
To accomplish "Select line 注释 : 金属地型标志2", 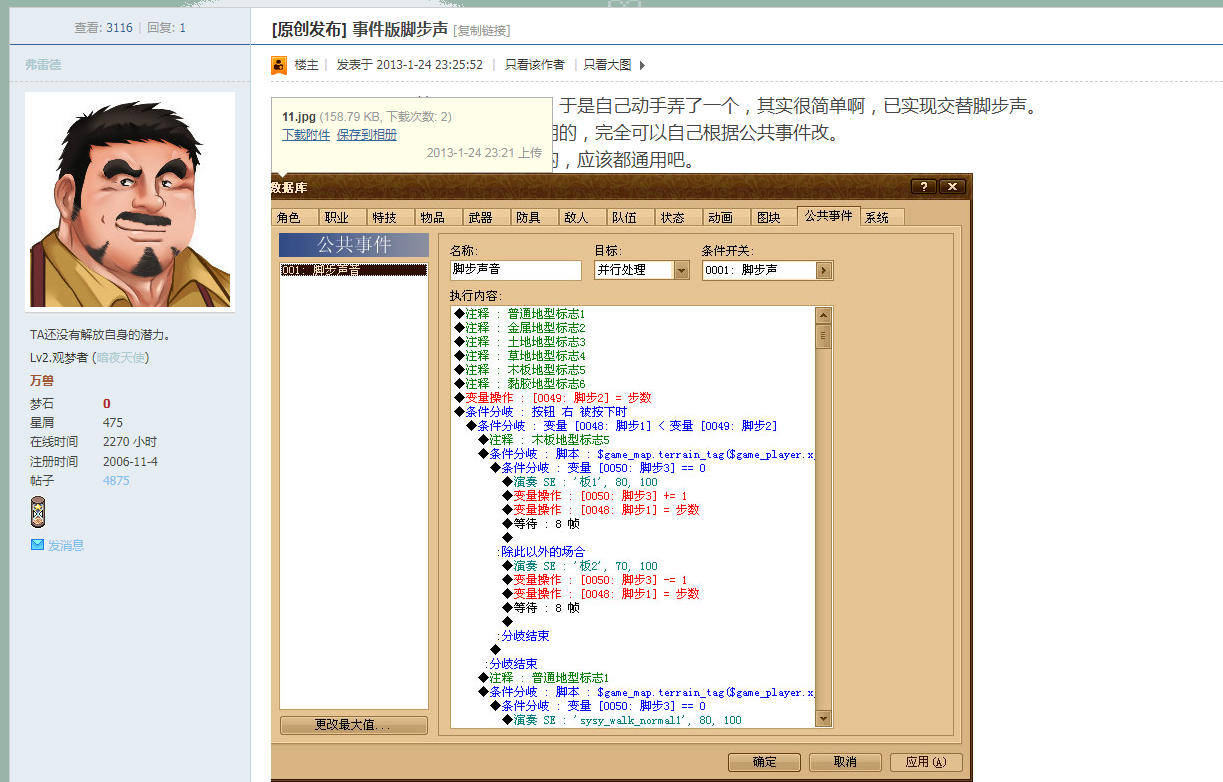I will [x=519, y=328].
